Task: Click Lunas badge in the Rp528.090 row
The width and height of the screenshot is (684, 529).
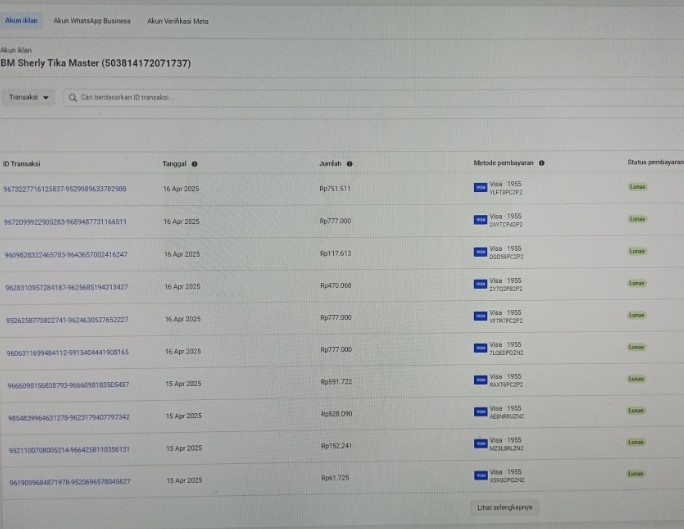Action: click(x=637, y=411)
